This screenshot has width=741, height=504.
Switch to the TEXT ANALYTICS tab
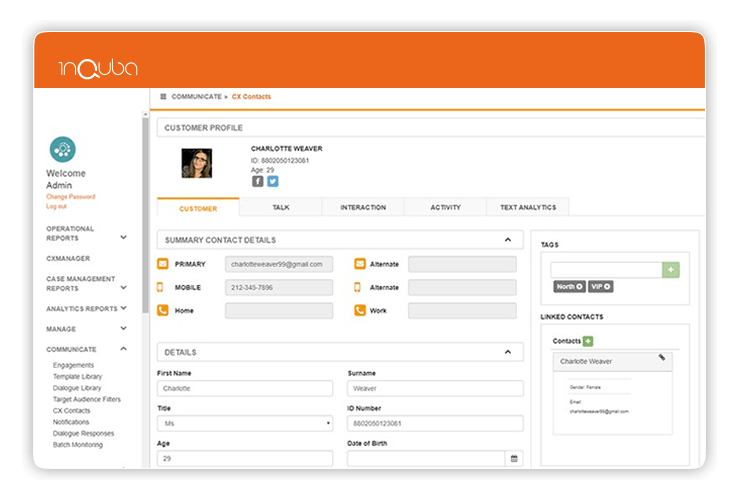(x=528, y=207)
